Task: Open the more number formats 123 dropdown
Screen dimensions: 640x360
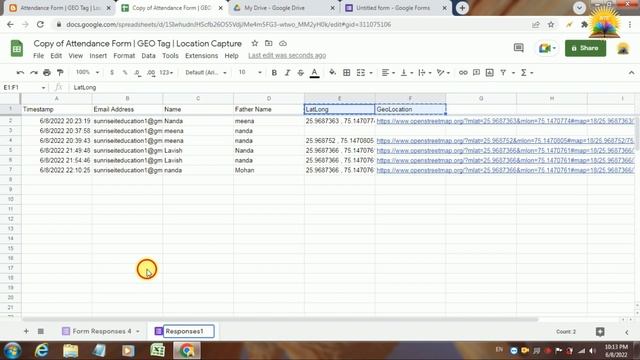Action: tap(166, 73)
